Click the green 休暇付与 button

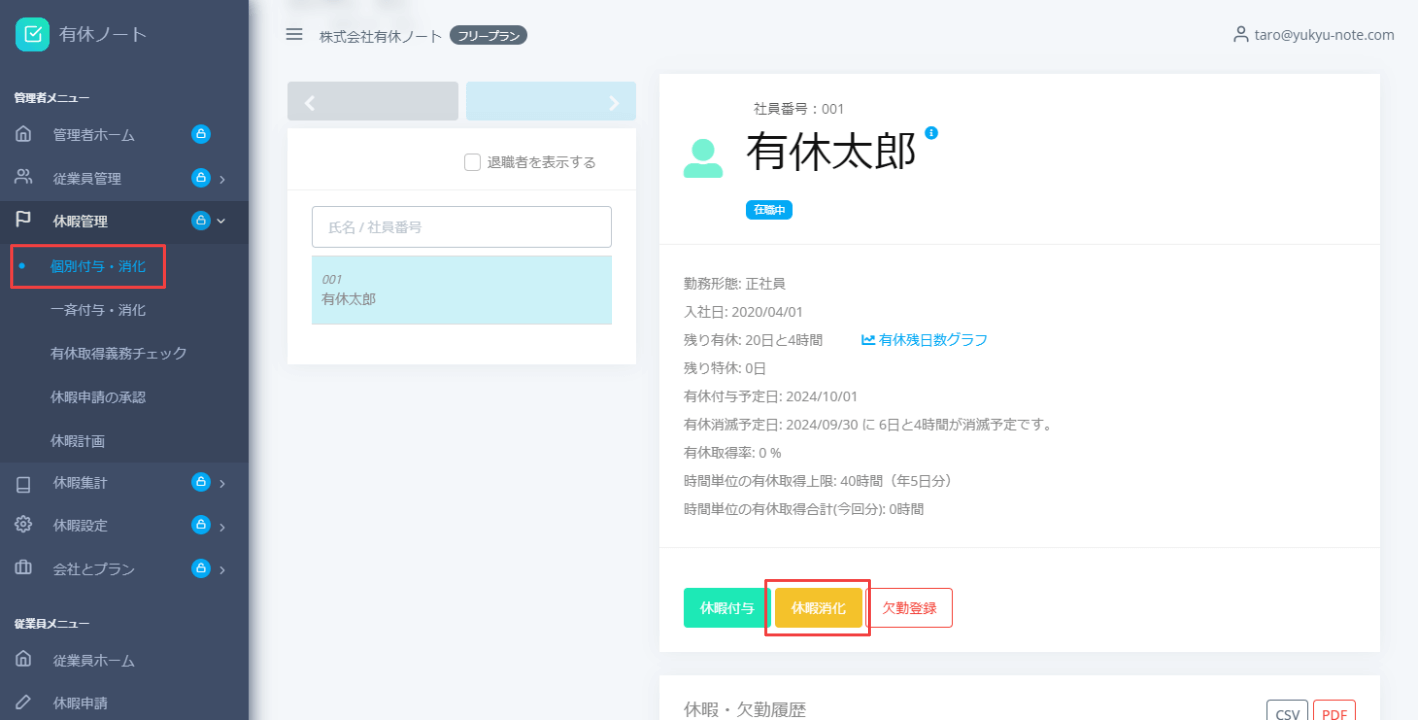(x=725, y=607)
